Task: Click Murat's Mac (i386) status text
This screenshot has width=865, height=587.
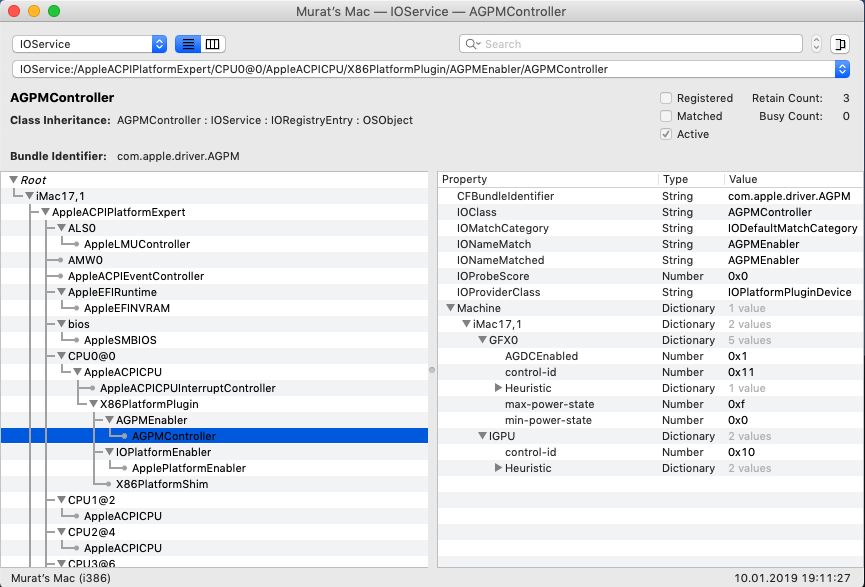Action: pos(61,578)
